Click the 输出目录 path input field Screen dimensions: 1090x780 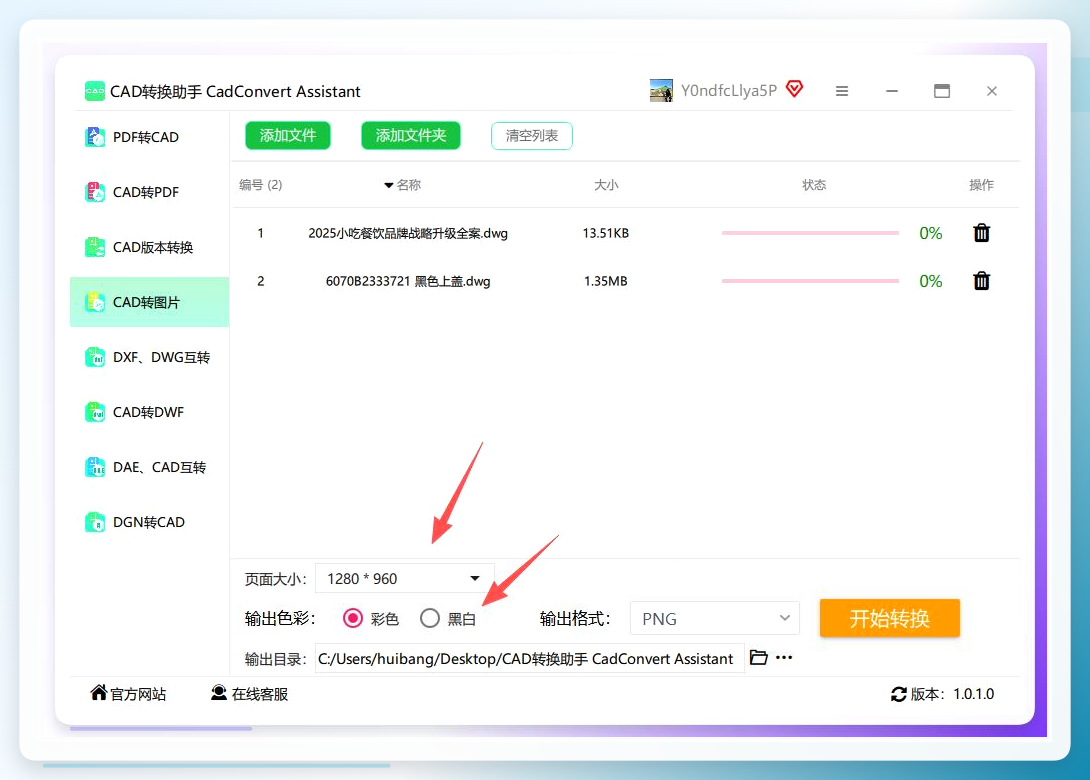click(530, 658)
